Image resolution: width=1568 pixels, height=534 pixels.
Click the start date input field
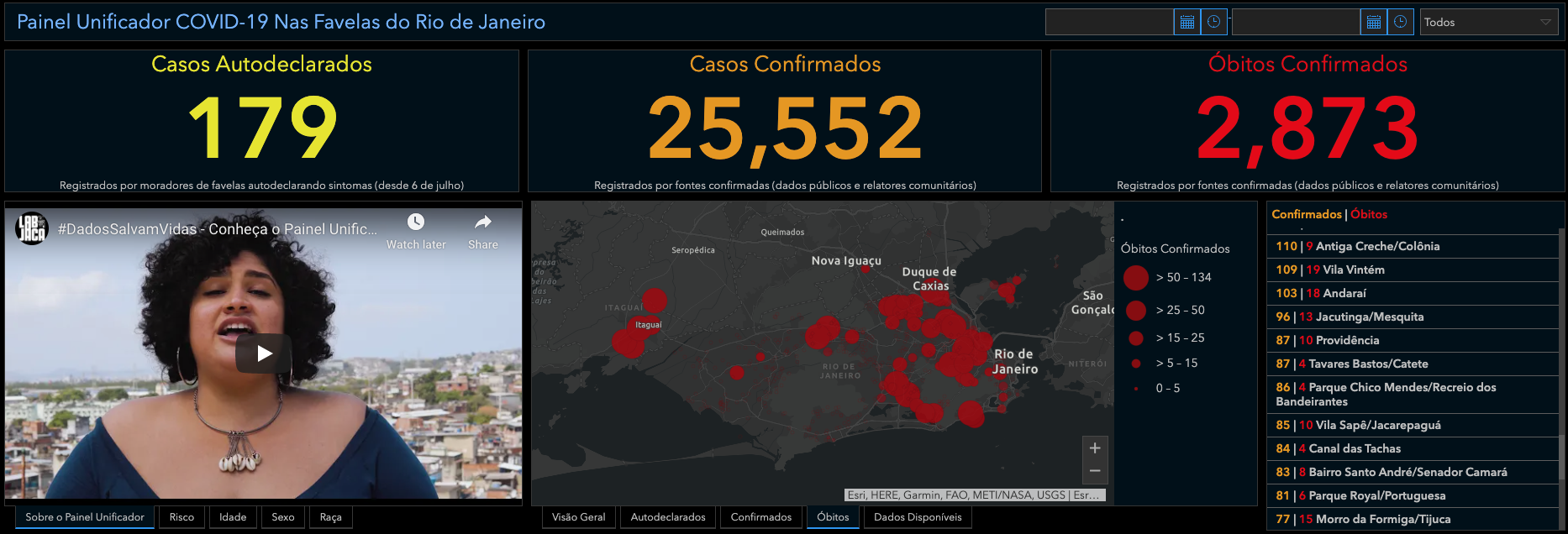[x=1109, y=23]
